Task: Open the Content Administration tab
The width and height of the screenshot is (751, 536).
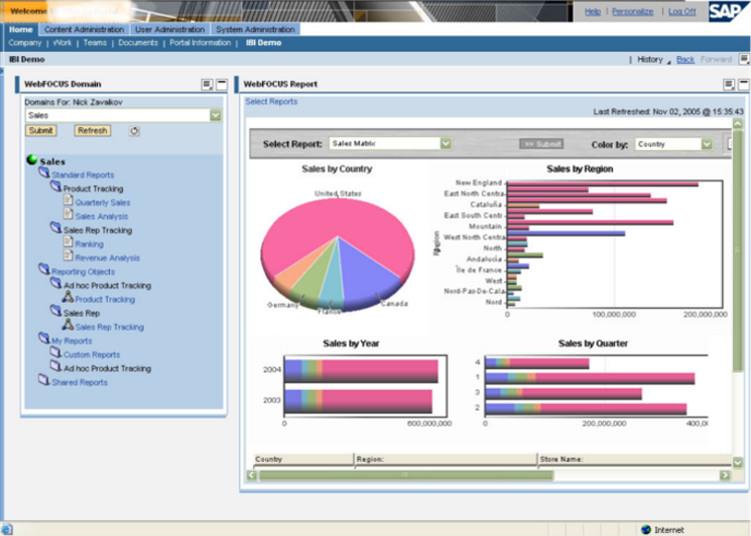Action: [x=84, y=29]
